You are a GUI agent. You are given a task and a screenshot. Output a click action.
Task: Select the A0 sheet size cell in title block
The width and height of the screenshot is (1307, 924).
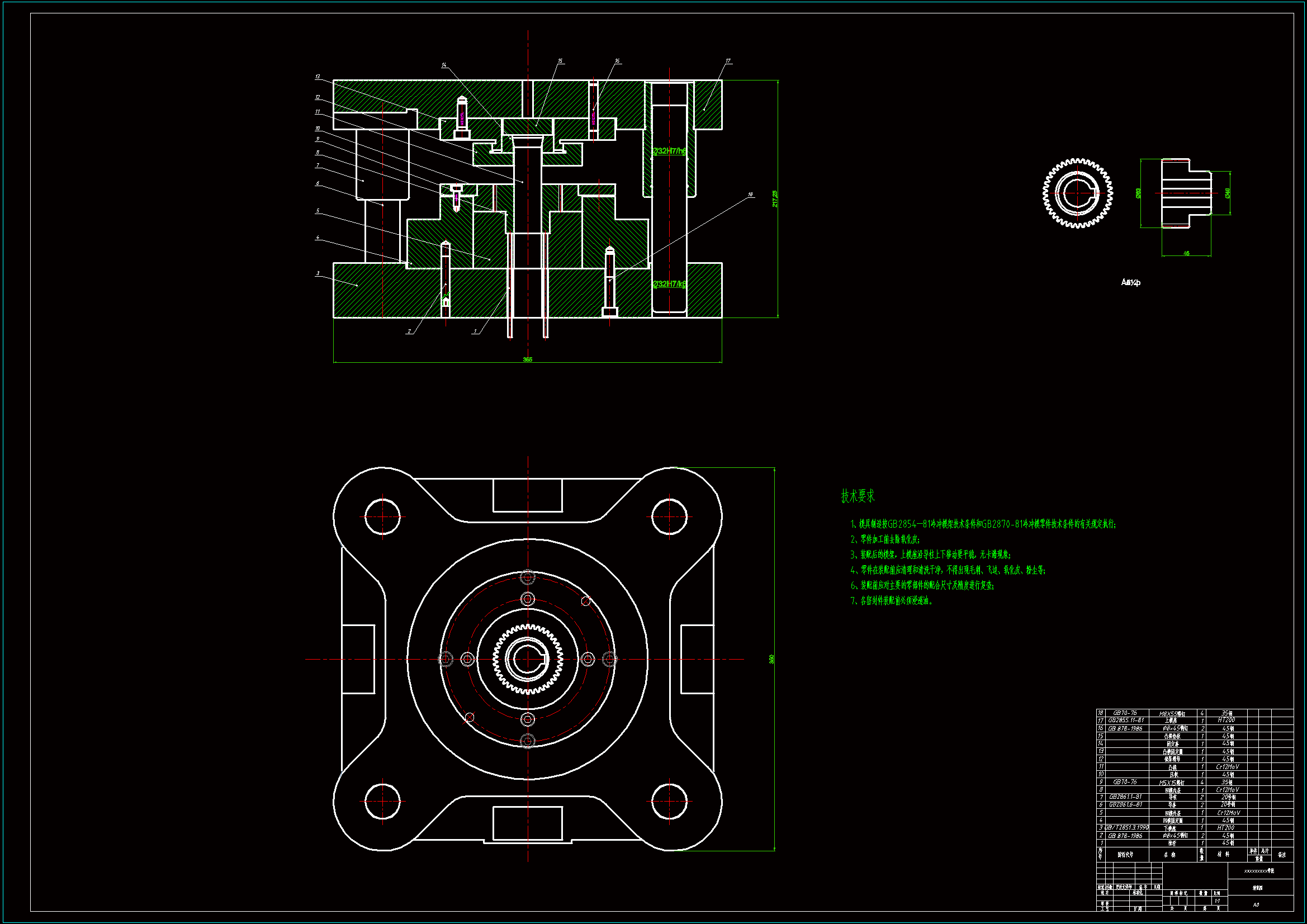pos(1256,904)
